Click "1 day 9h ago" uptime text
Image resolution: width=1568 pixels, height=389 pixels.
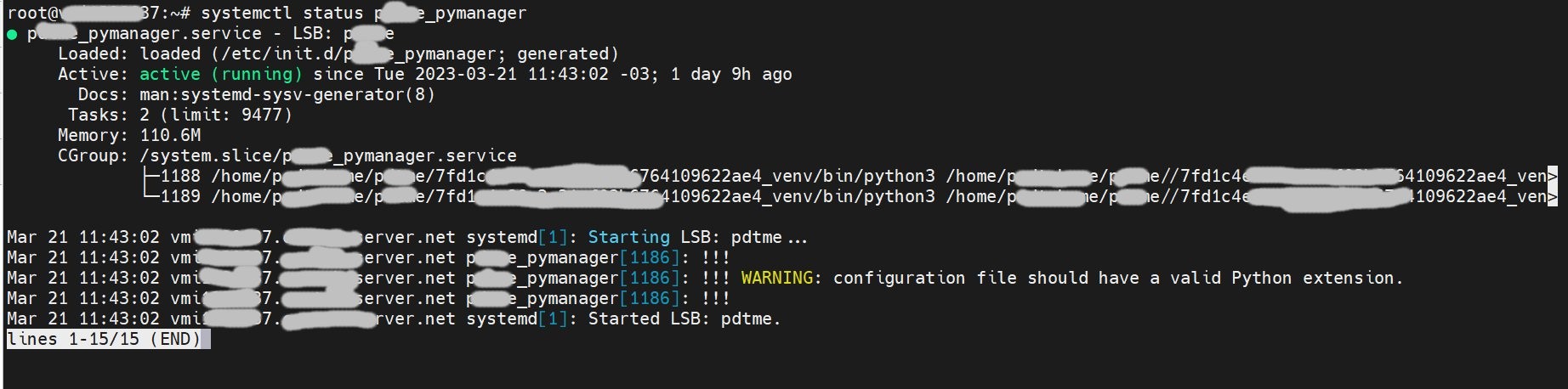point(730,75)
